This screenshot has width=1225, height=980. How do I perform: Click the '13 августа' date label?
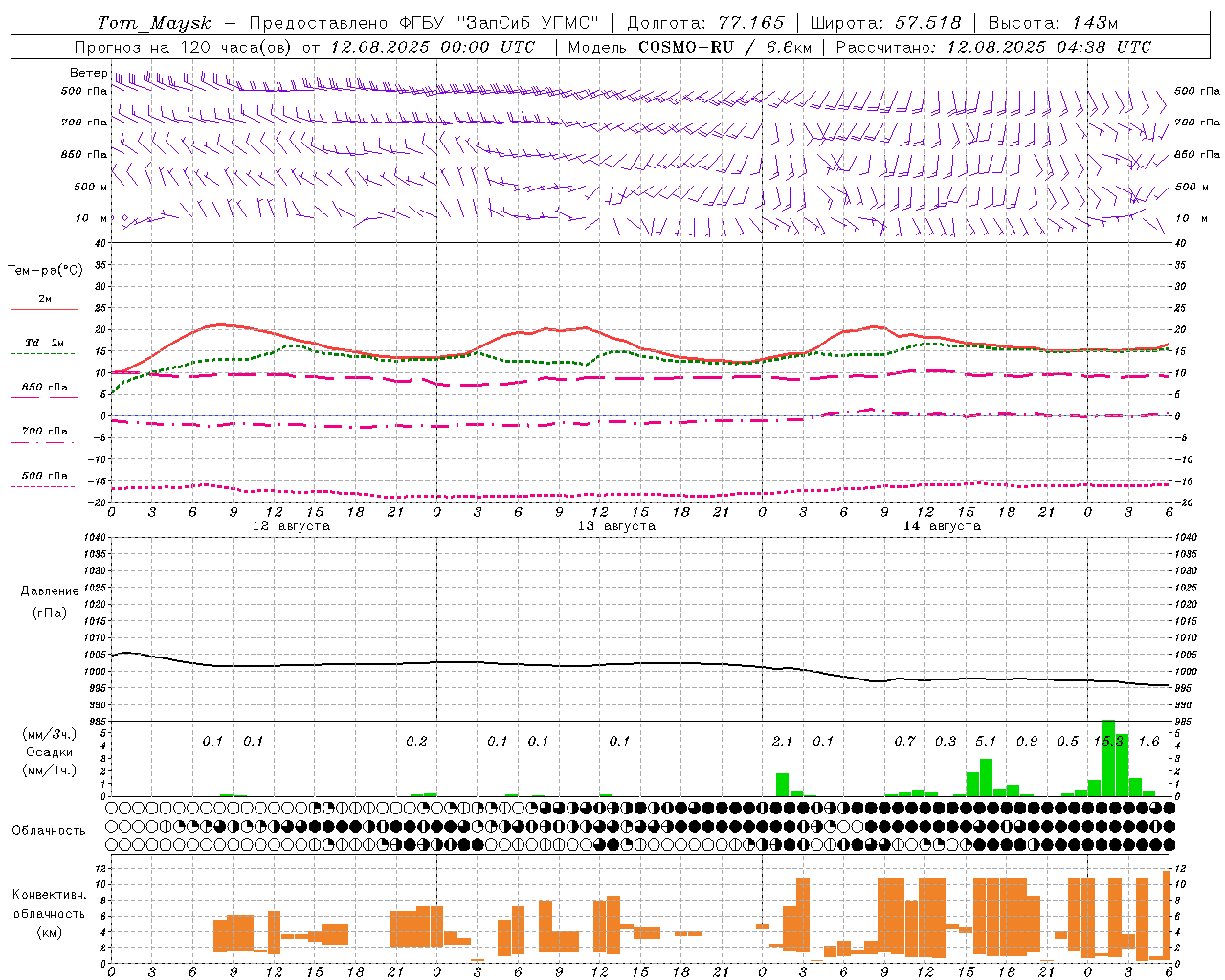tap(616, 526)
